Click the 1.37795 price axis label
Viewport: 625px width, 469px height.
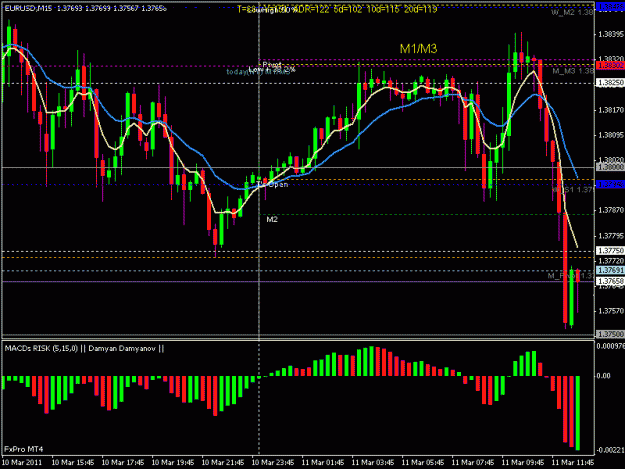coord(611,236)
